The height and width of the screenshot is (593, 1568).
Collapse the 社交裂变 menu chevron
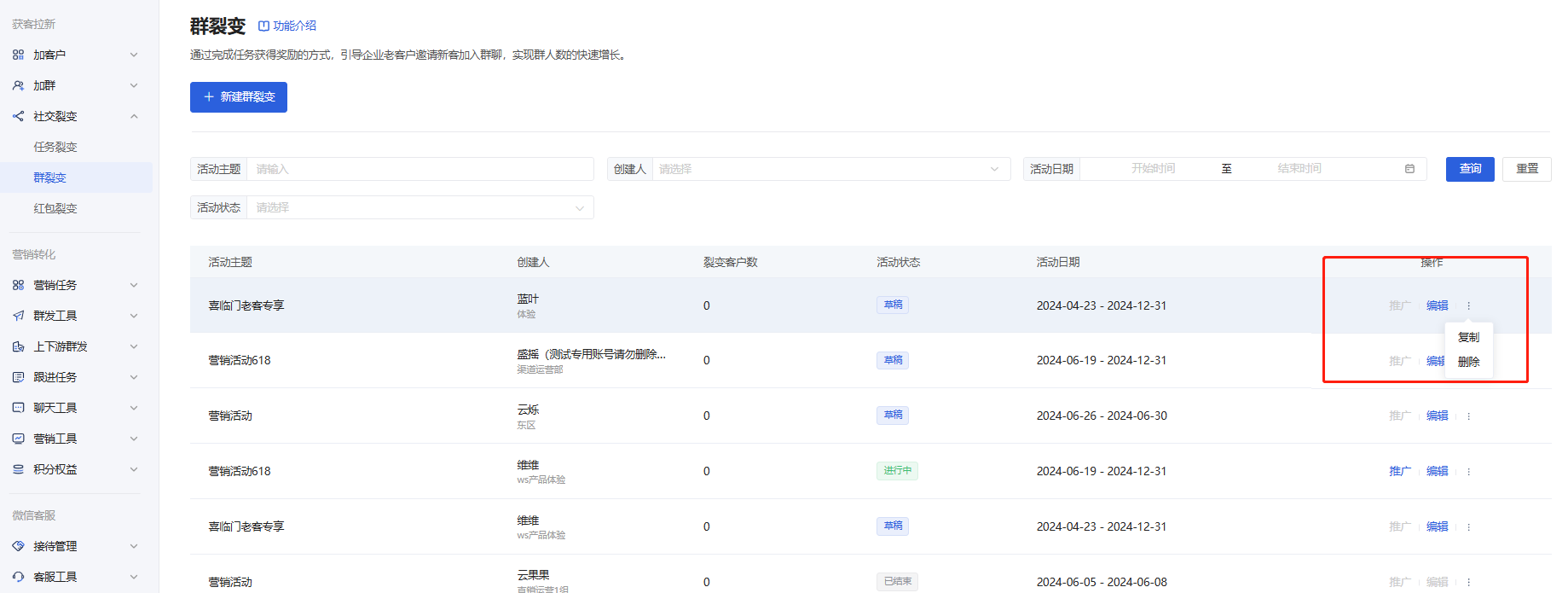click(x=134, y=116)
